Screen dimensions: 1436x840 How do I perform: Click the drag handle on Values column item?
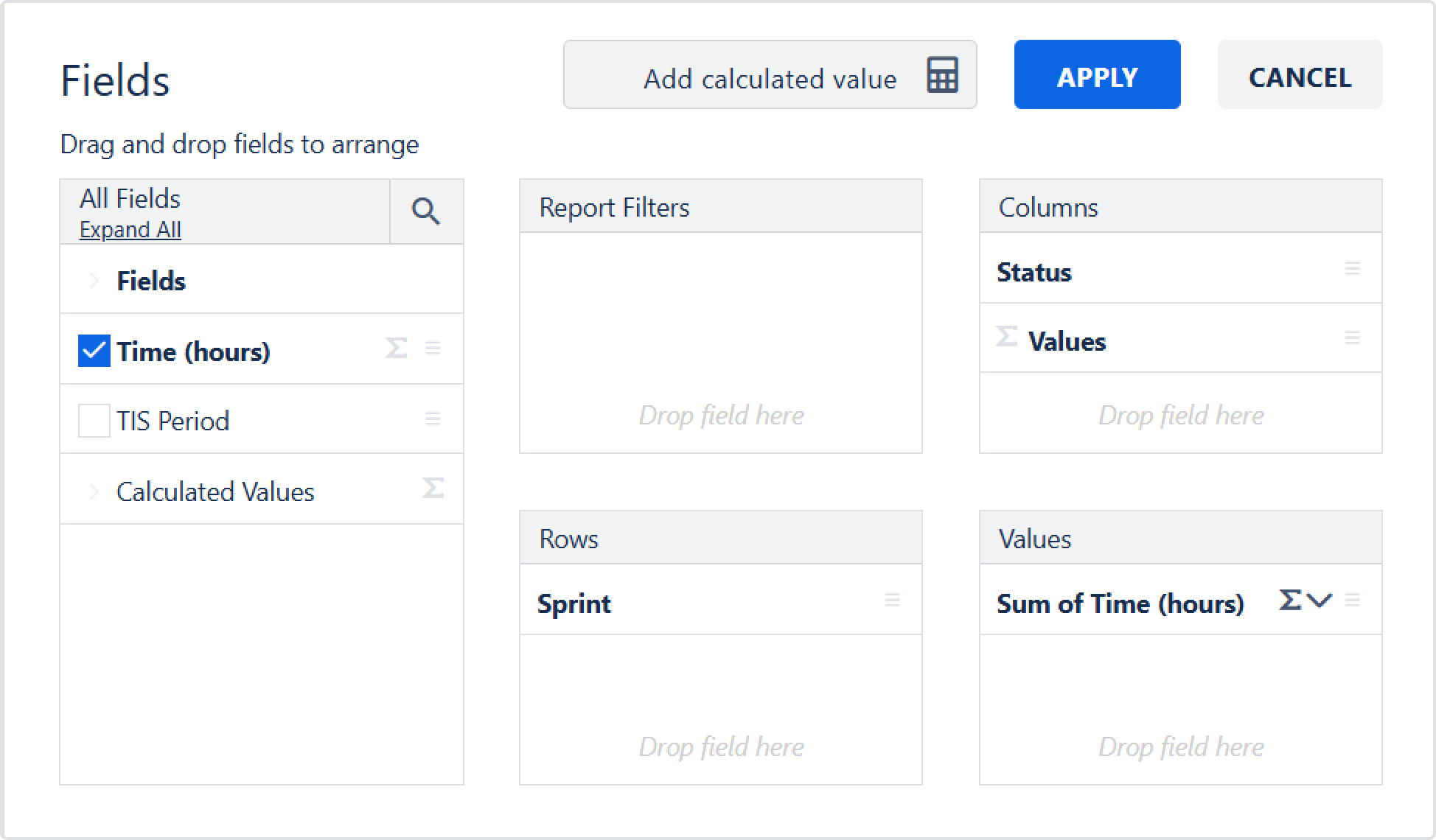pyautogui.click(x=1352, y=338)
